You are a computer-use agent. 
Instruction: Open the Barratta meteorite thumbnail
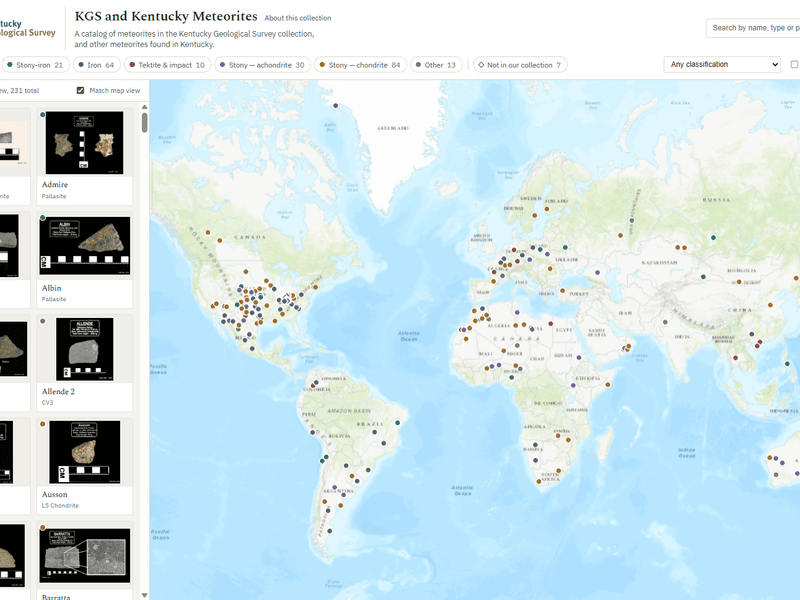click(85, 556)
